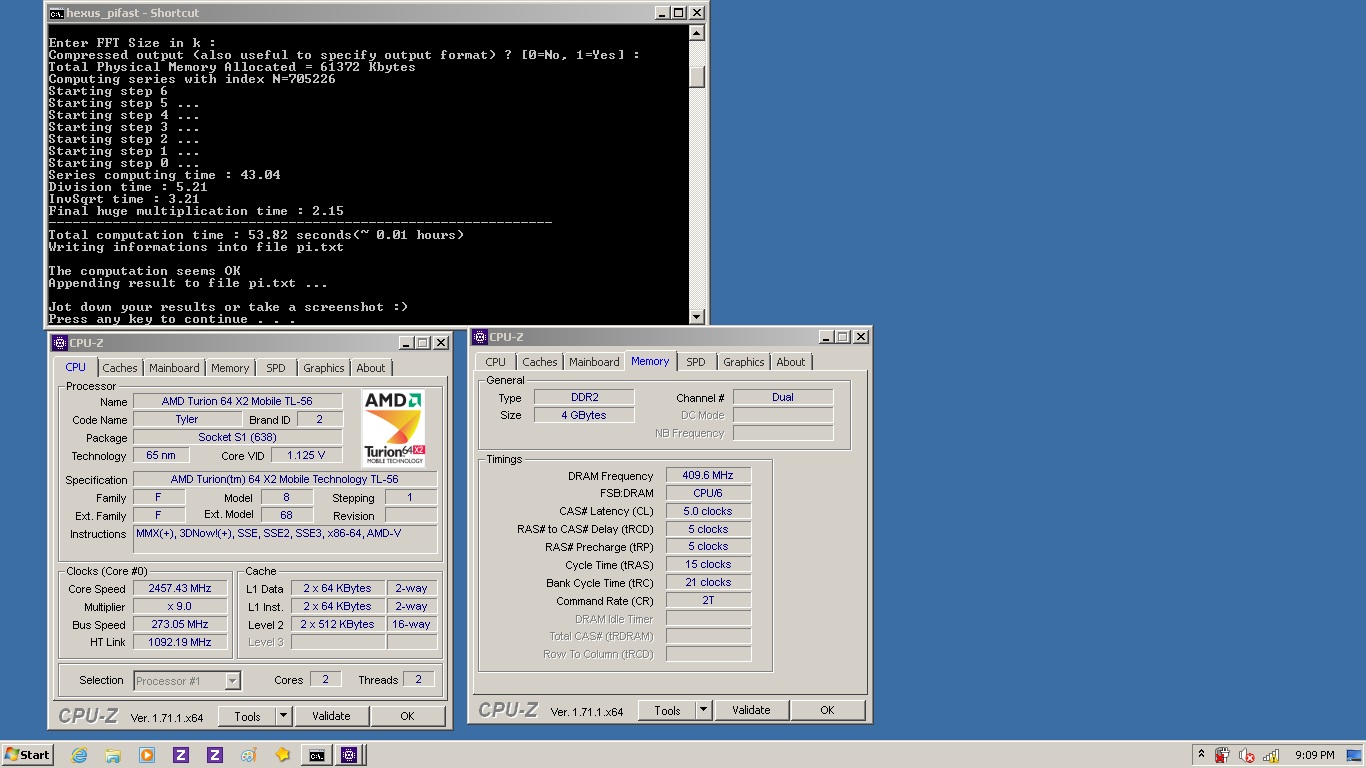
Task: Click the 9:09 PM clock
Action: coord(1314,755)
